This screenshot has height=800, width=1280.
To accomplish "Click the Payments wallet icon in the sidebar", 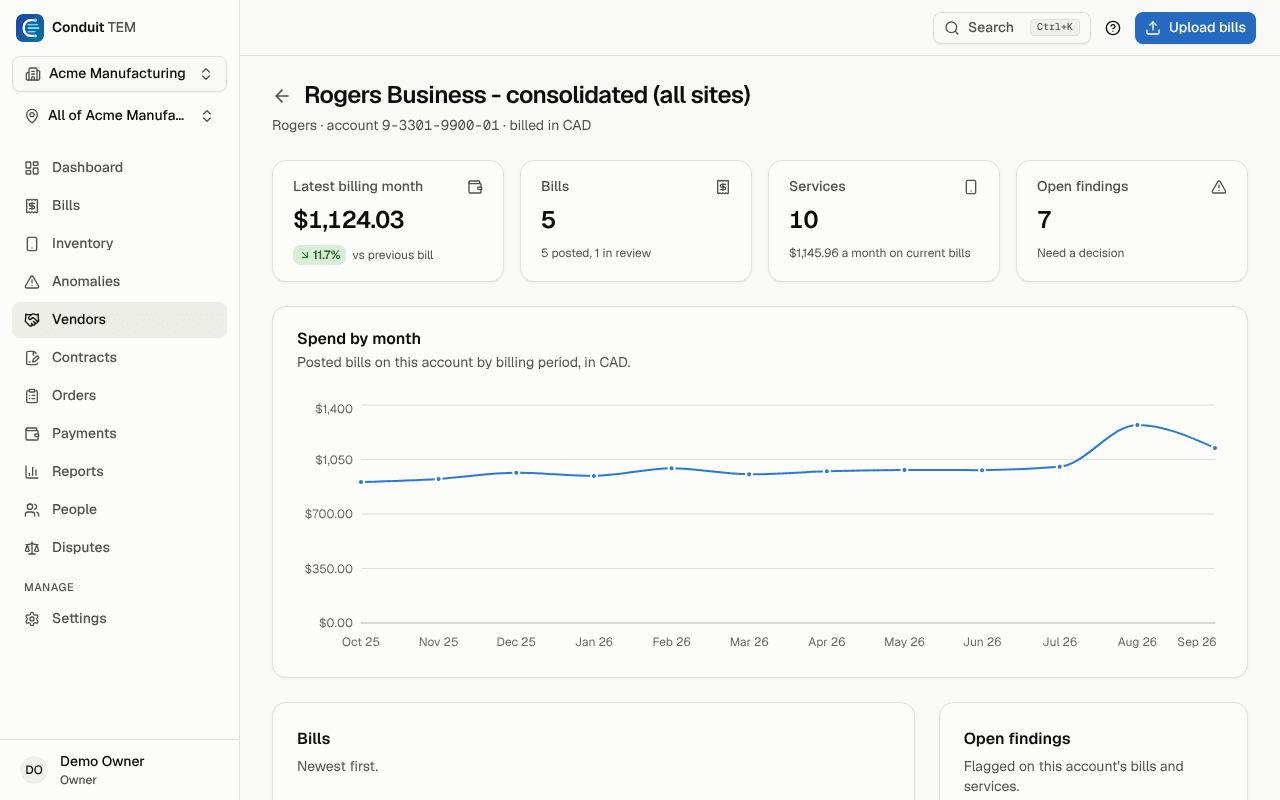I will (32, 434).
